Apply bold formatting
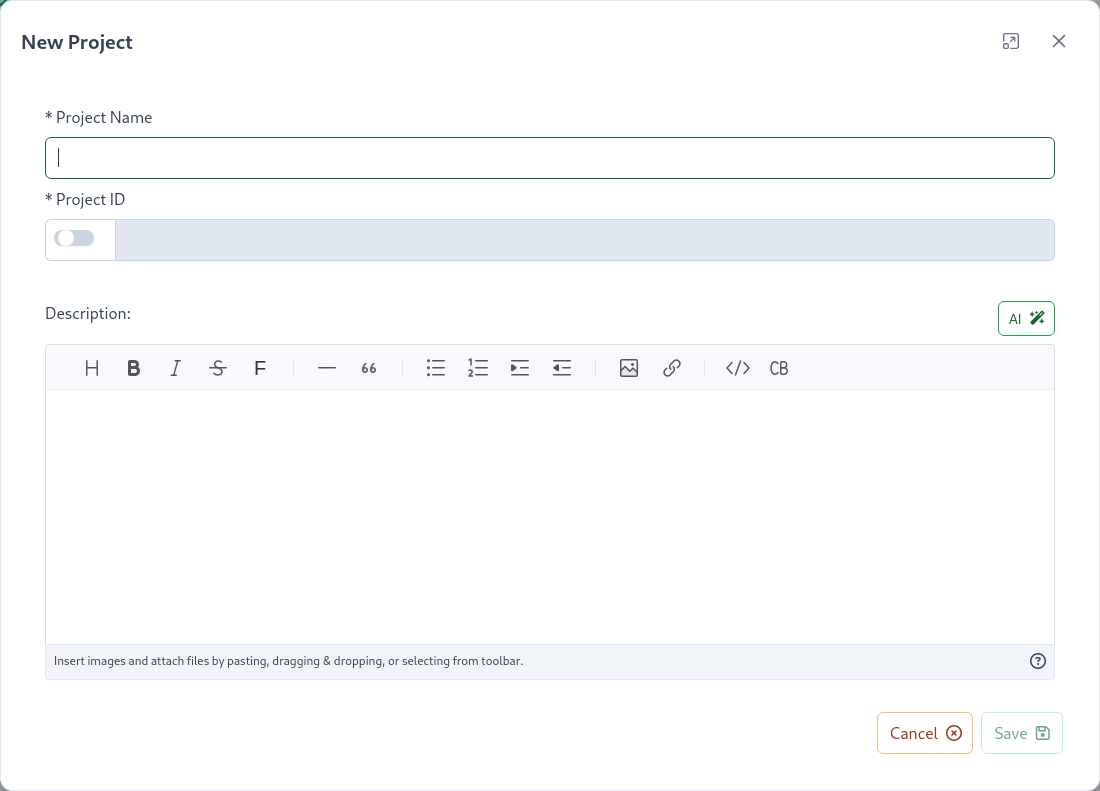Screen dimensions: 1100x791 click(133, 368)
